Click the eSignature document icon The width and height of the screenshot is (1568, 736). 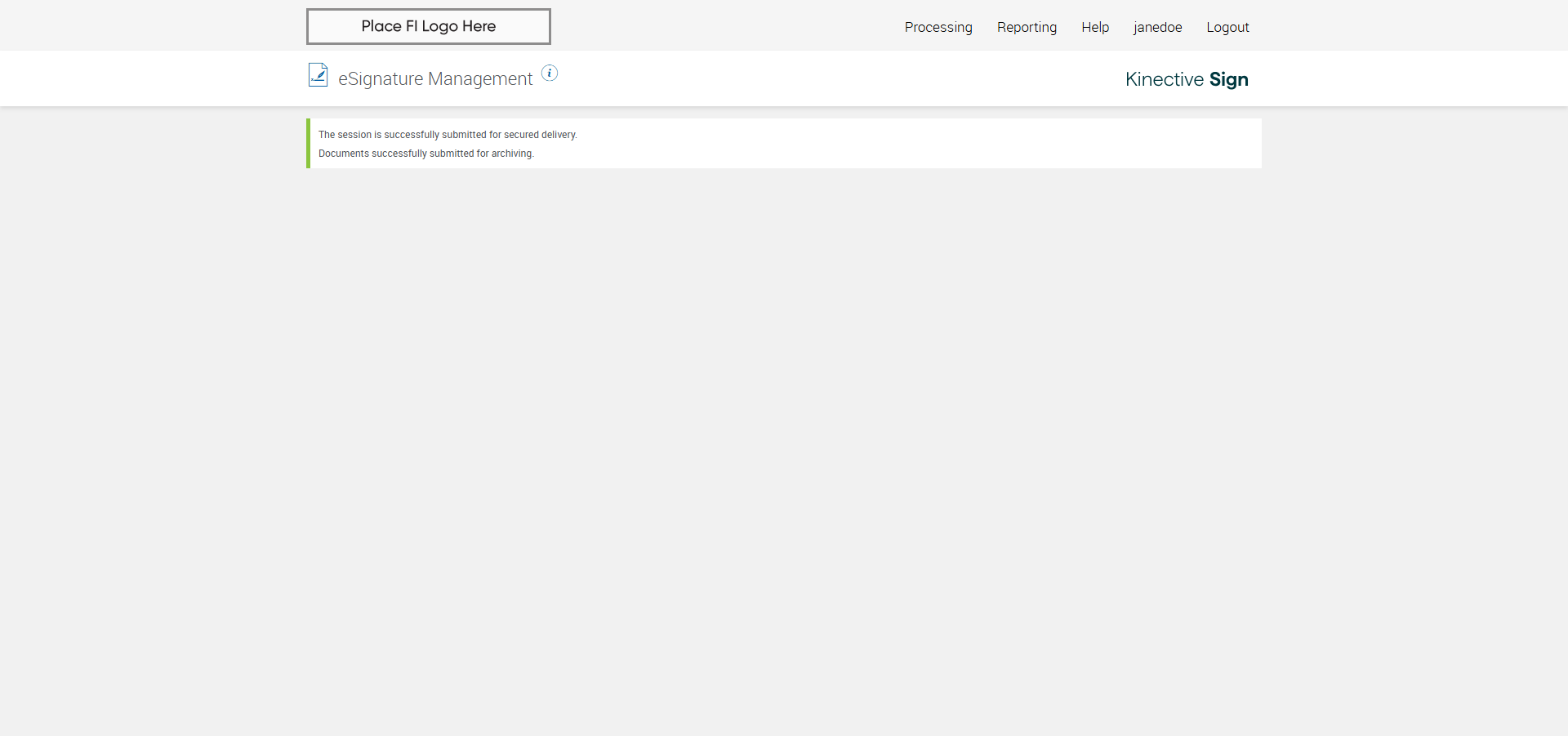[318, 75]
